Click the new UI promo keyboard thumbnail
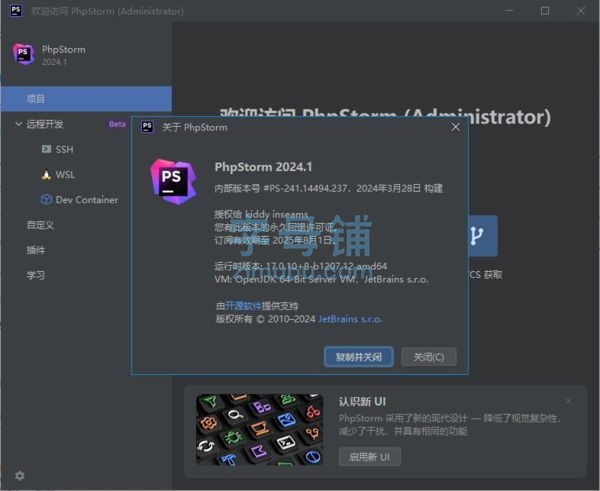The image size is (600, 491). click(x=259, y=429)
